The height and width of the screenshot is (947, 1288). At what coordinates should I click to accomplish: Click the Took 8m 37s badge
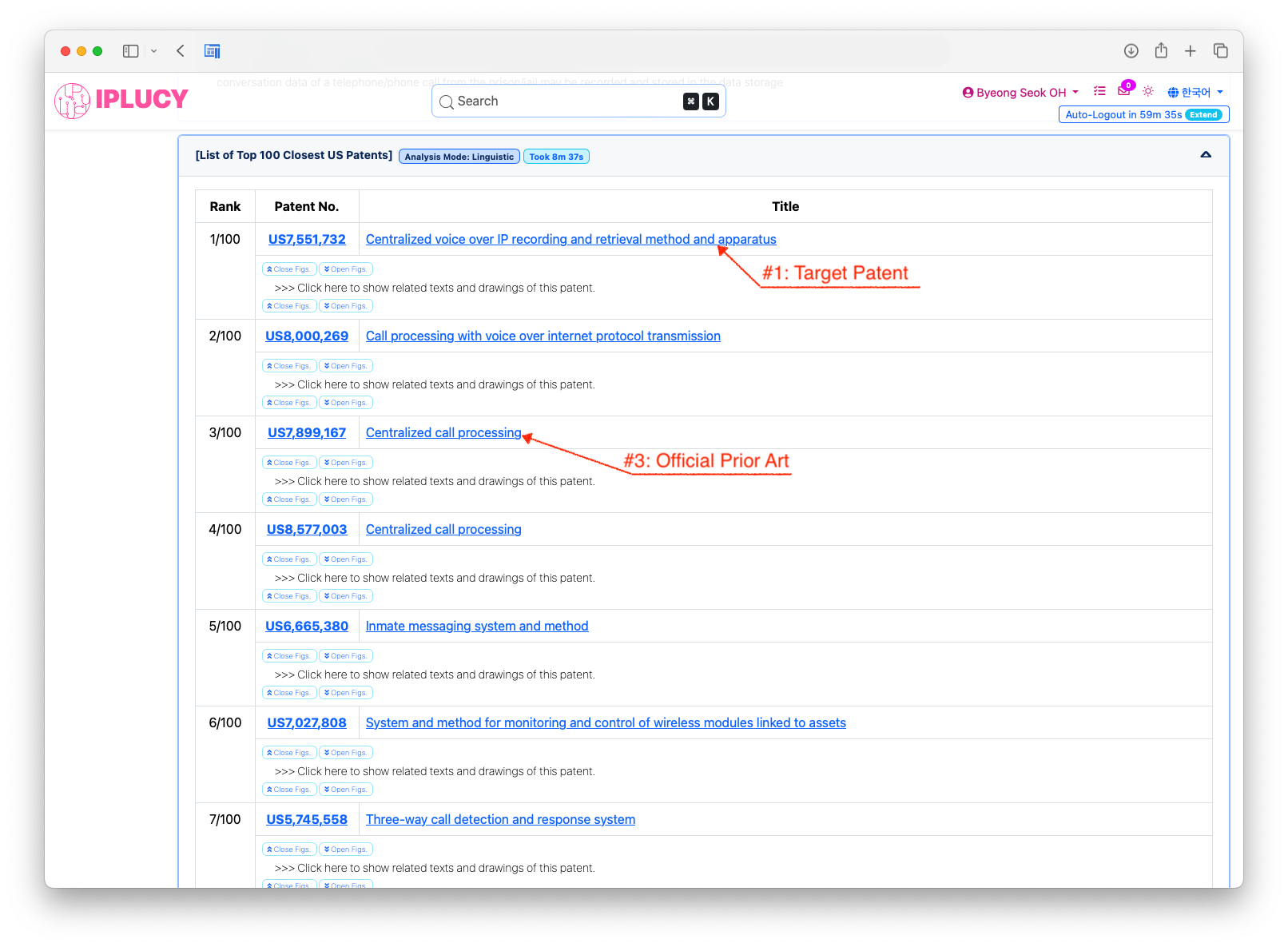click(556, 157)
